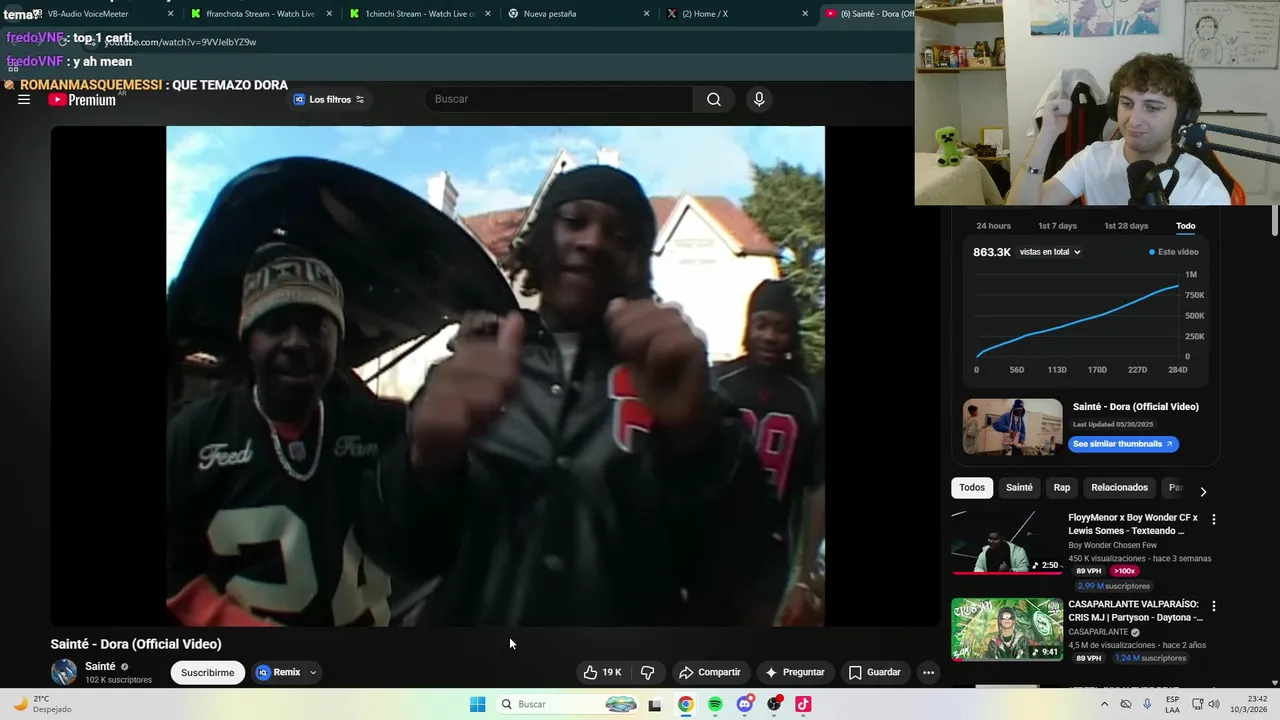Open the Remix option
Image resolution: width=1280 pixels, height=720 pixels.
278,672
